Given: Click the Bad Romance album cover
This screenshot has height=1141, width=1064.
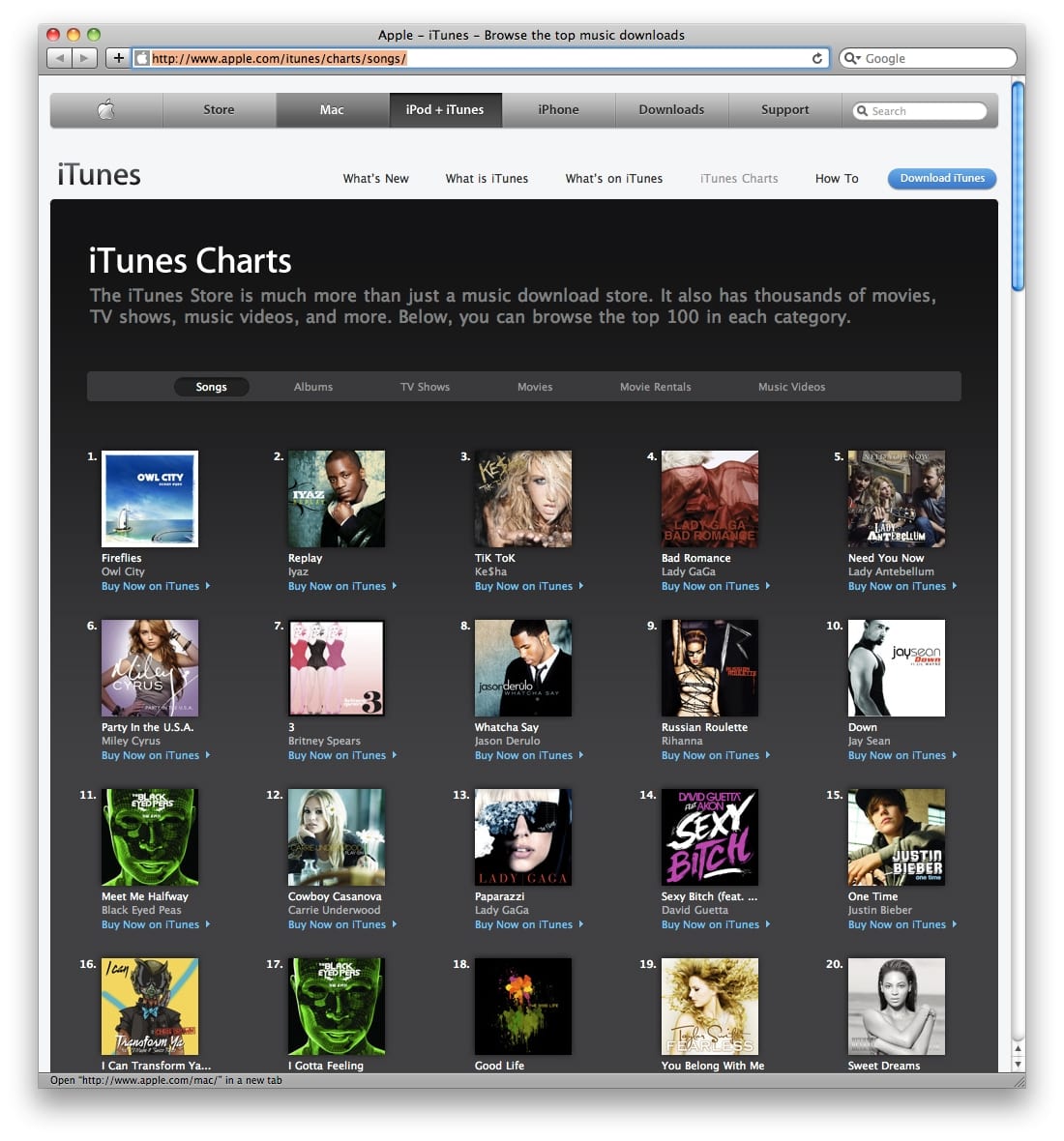Looking at the screenshot, I should pyautogui.click(x=710, y=499).
